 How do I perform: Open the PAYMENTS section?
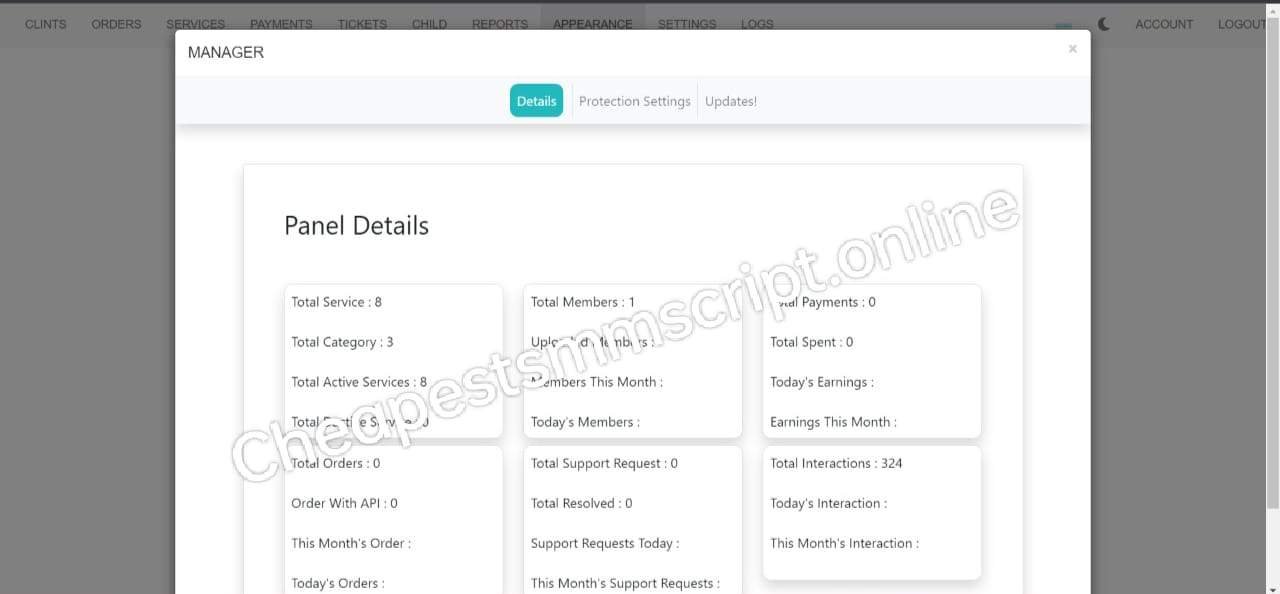point(281,24)
